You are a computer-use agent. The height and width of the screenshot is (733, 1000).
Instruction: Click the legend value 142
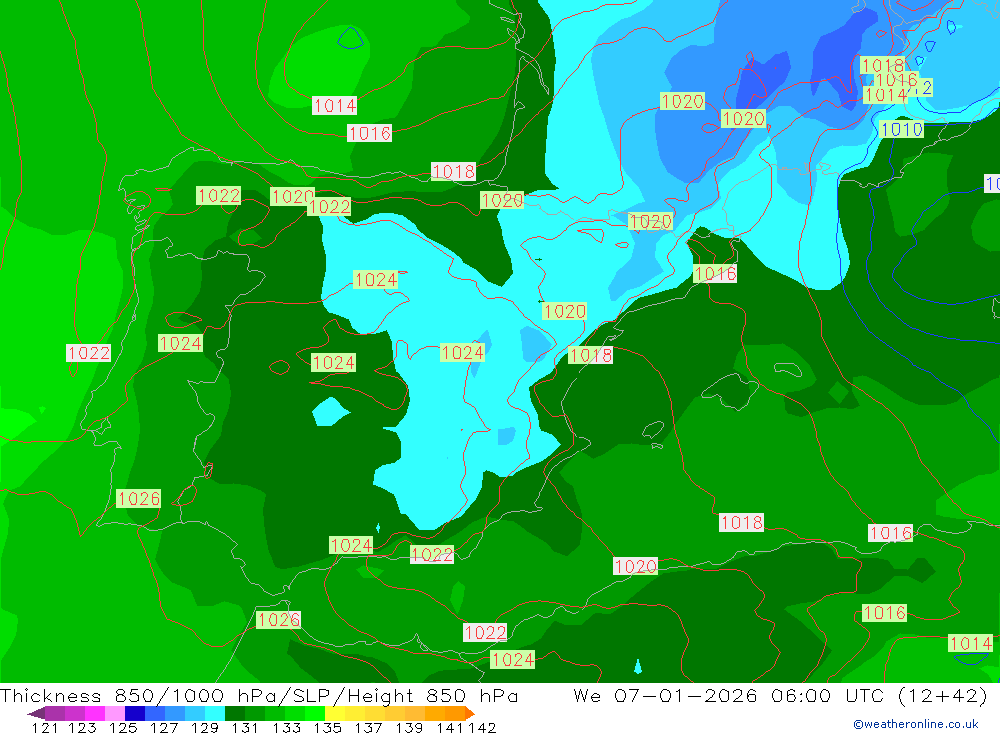pos(482,727)
